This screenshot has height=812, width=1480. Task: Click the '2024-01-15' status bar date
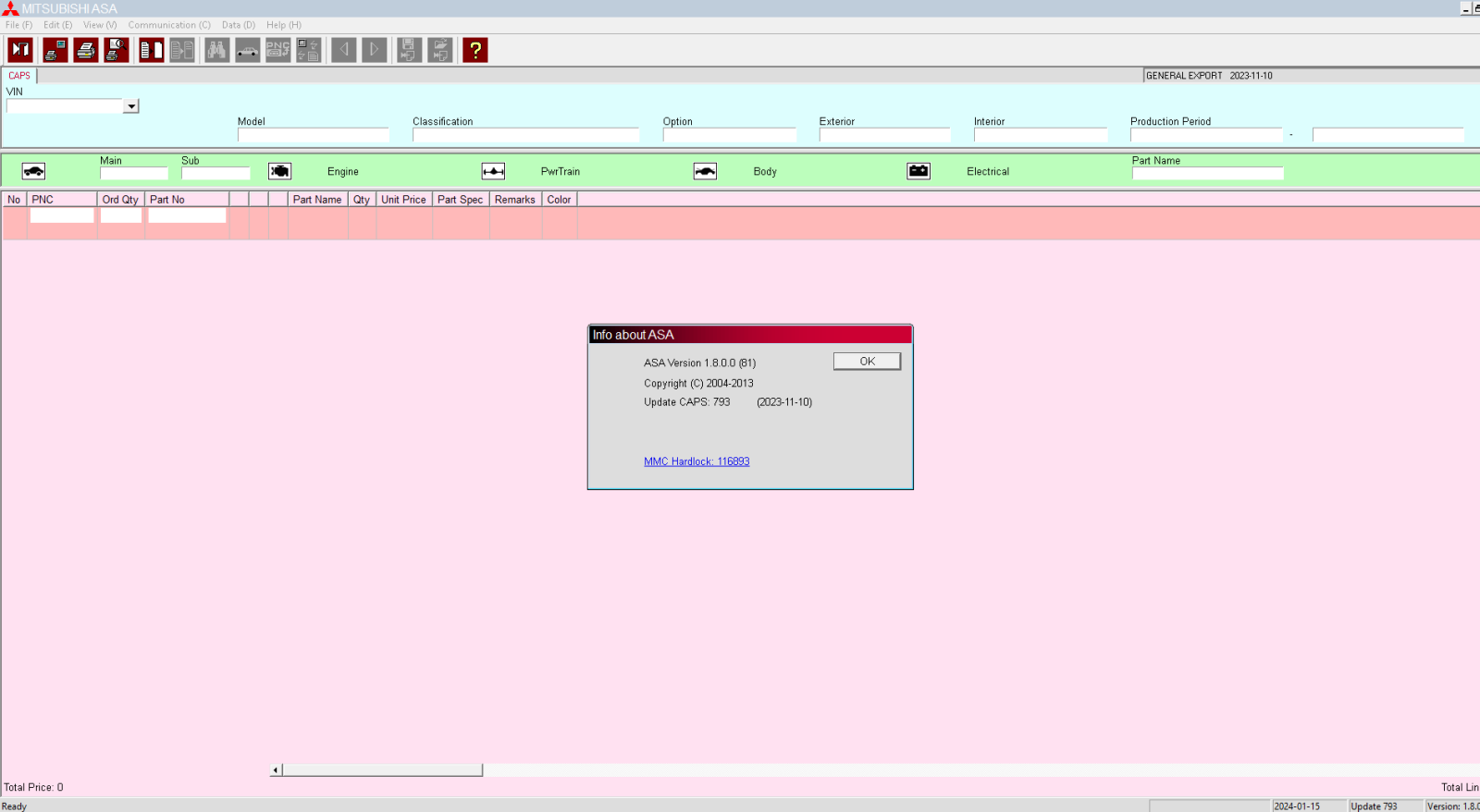click(1297, 806)
